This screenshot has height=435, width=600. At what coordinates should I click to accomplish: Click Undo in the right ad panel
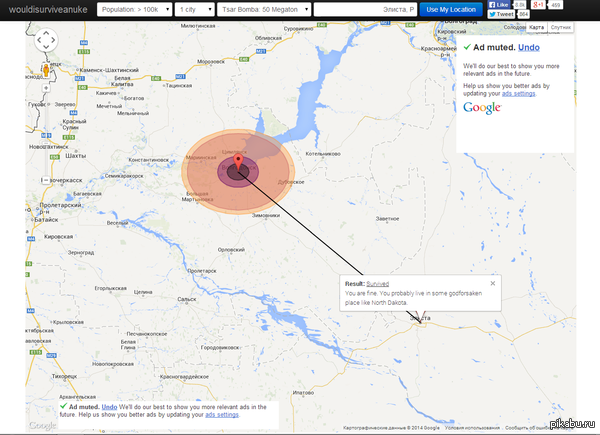coord(530,47)
